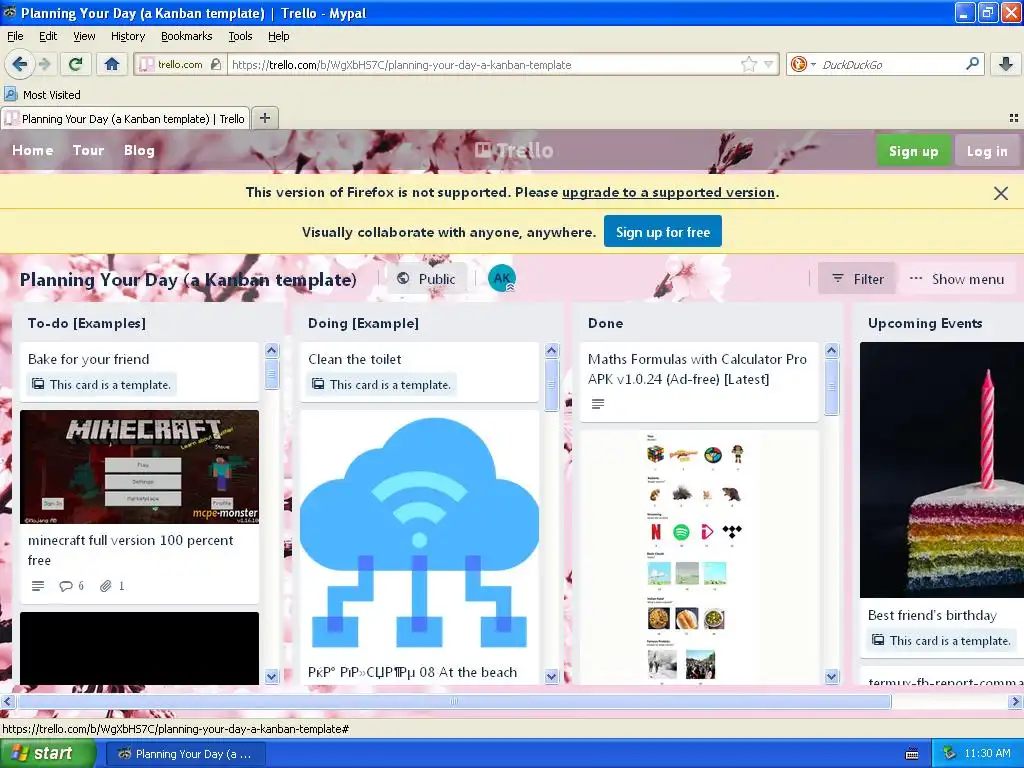Click the Done list scrollbar thumb

(x=831, y=387)
